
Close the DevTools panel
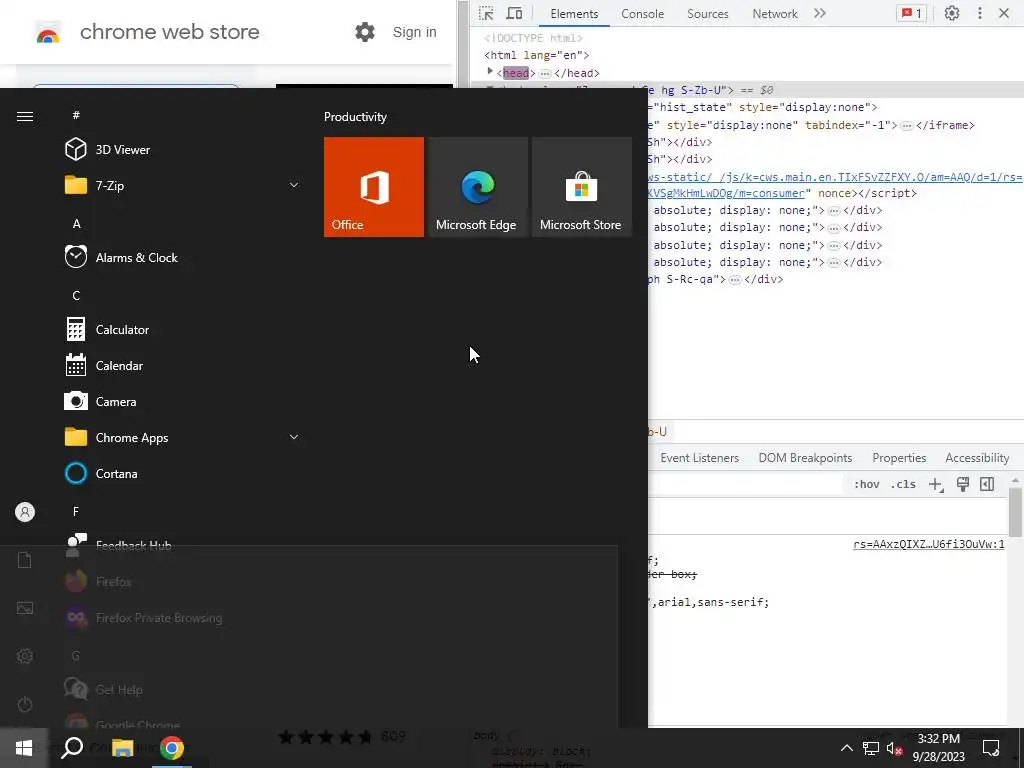coord(1004,13)
